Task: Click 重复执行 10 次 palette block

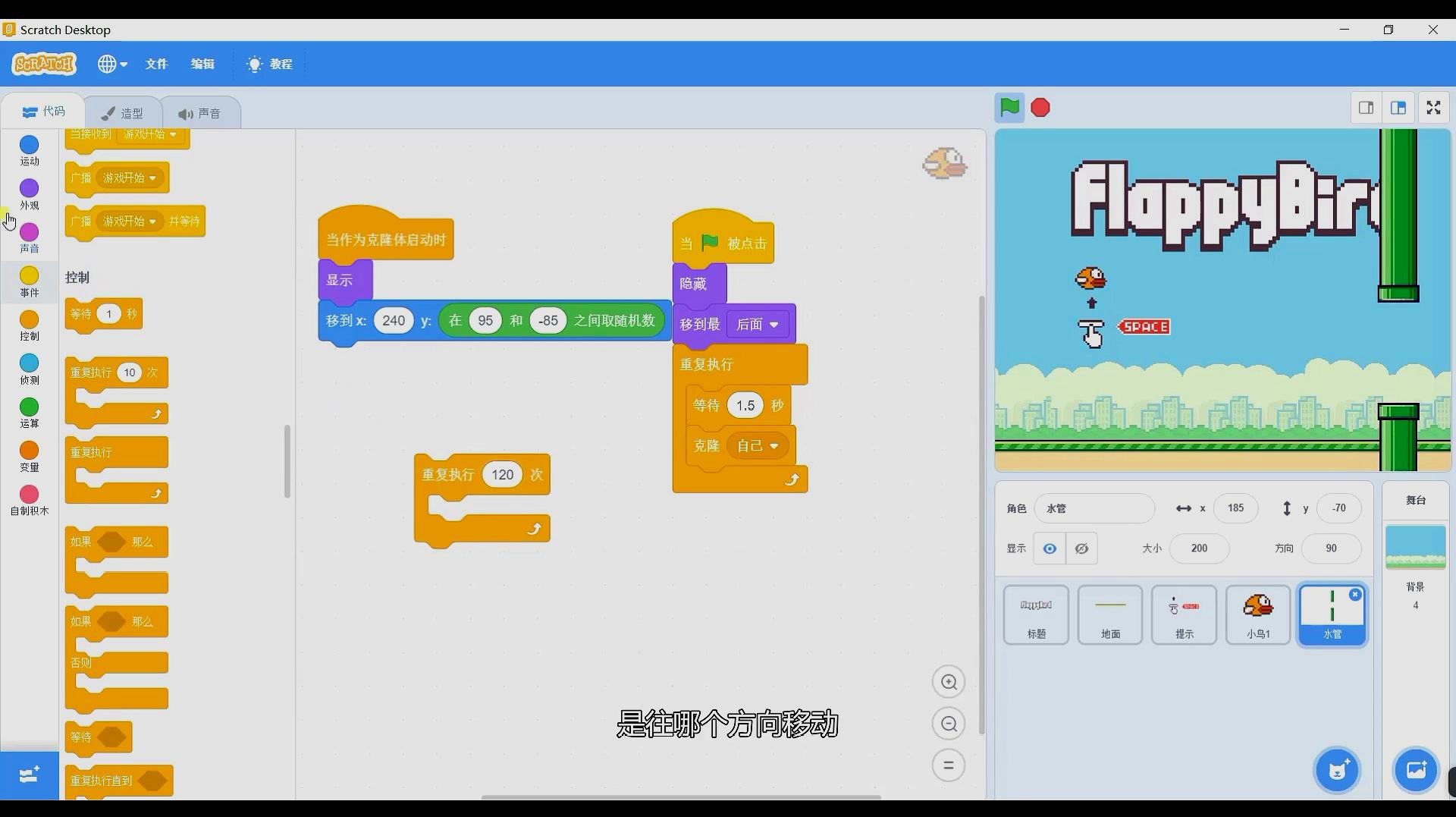Action: click(116, 372)
